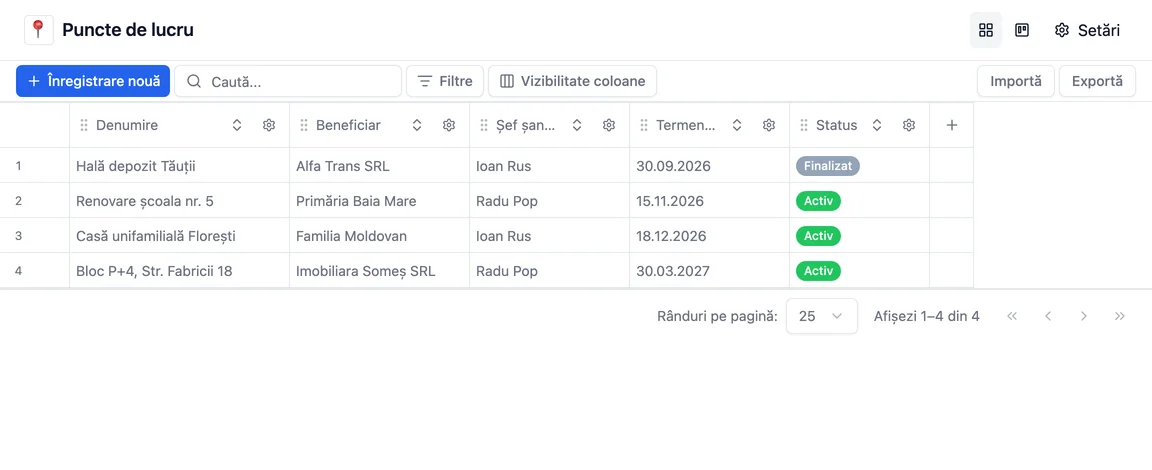Select cell Familia Moldovan
The image size is (1152, 470).
point(379,236)
